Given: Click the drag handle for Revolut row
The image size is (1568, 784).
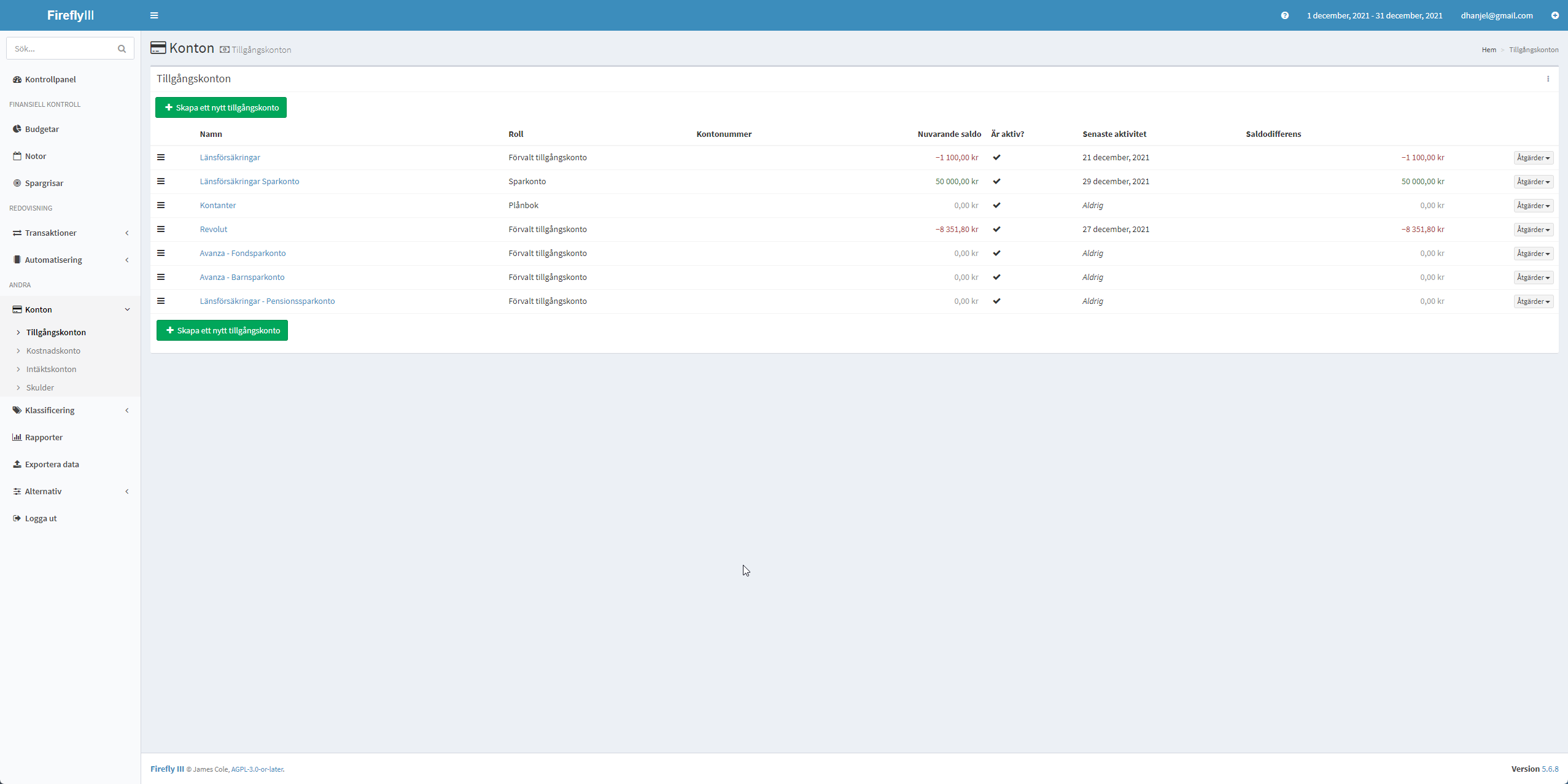Looking at the screenshot, I should pos(161,229).
